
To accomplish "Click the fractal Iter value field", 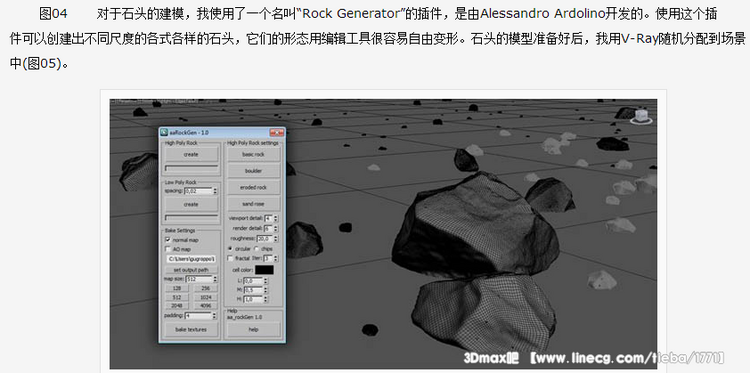I will (x=268, y=259).
